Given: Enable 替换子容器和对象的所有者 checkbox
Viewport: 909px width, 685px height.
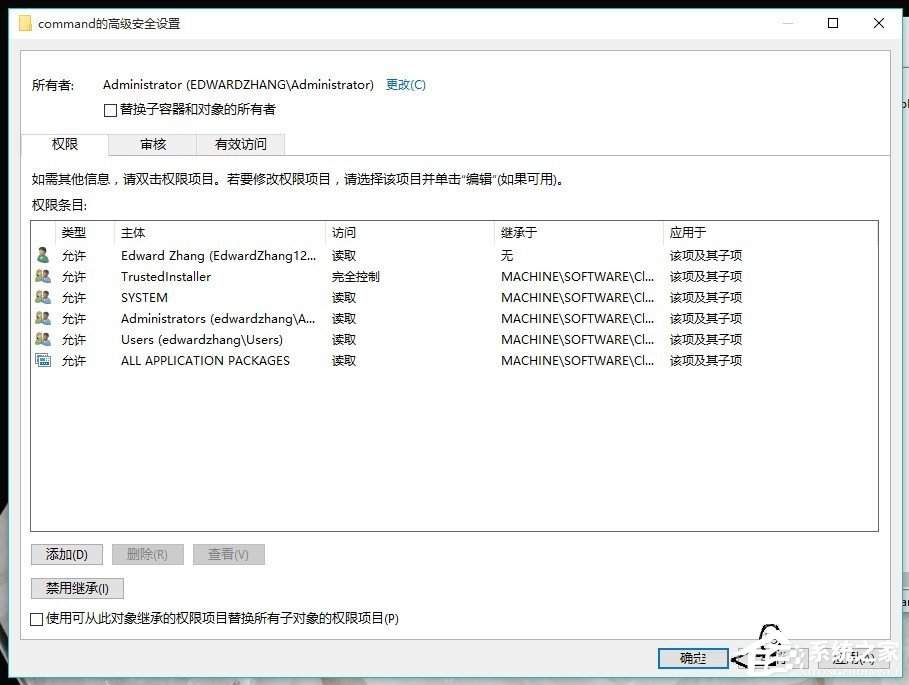Looking at the screenshot, I should point(110,110).
